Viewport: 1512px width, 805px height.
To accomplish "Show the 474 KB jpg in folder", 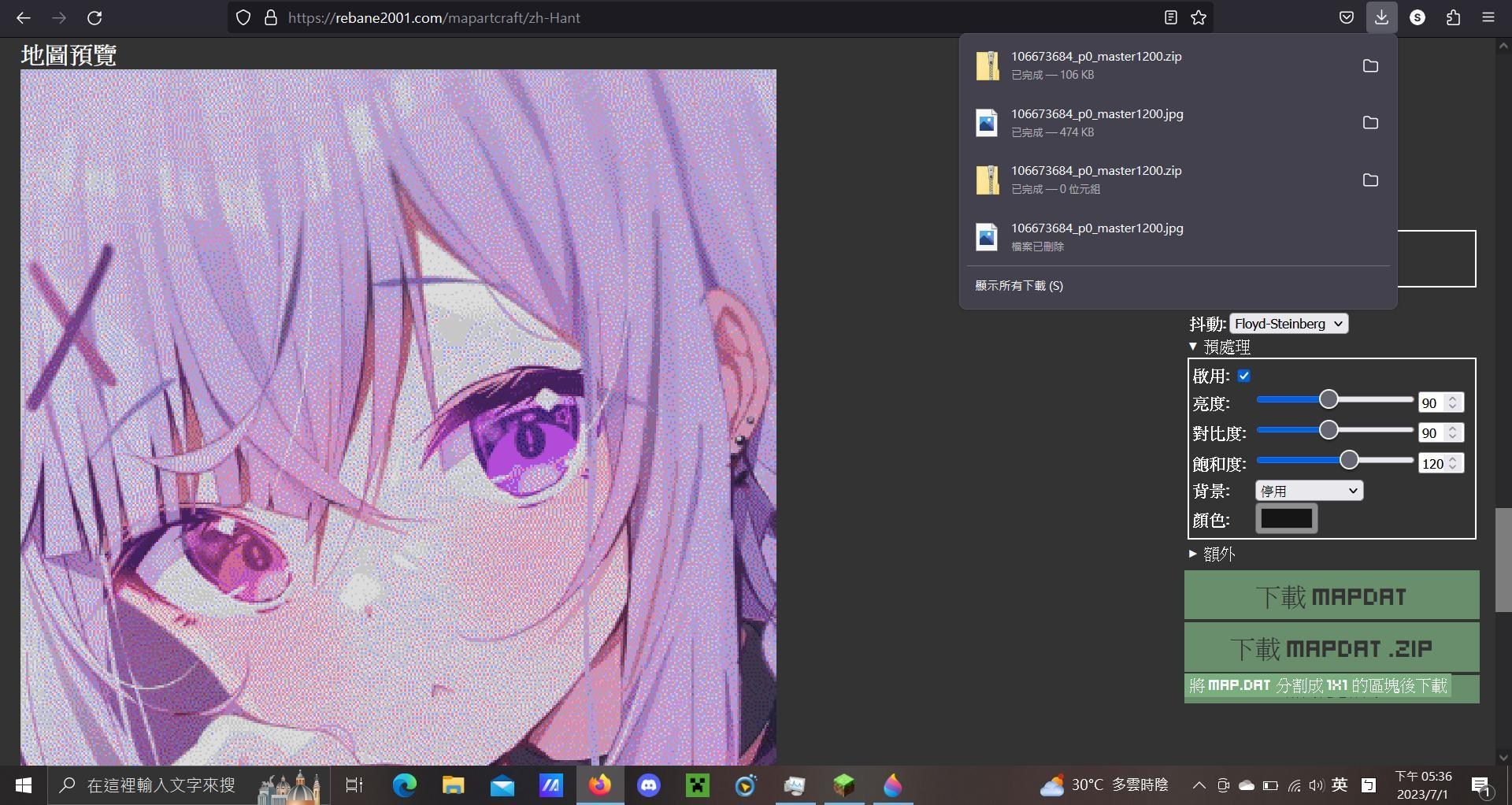I will coord(1370,123).
